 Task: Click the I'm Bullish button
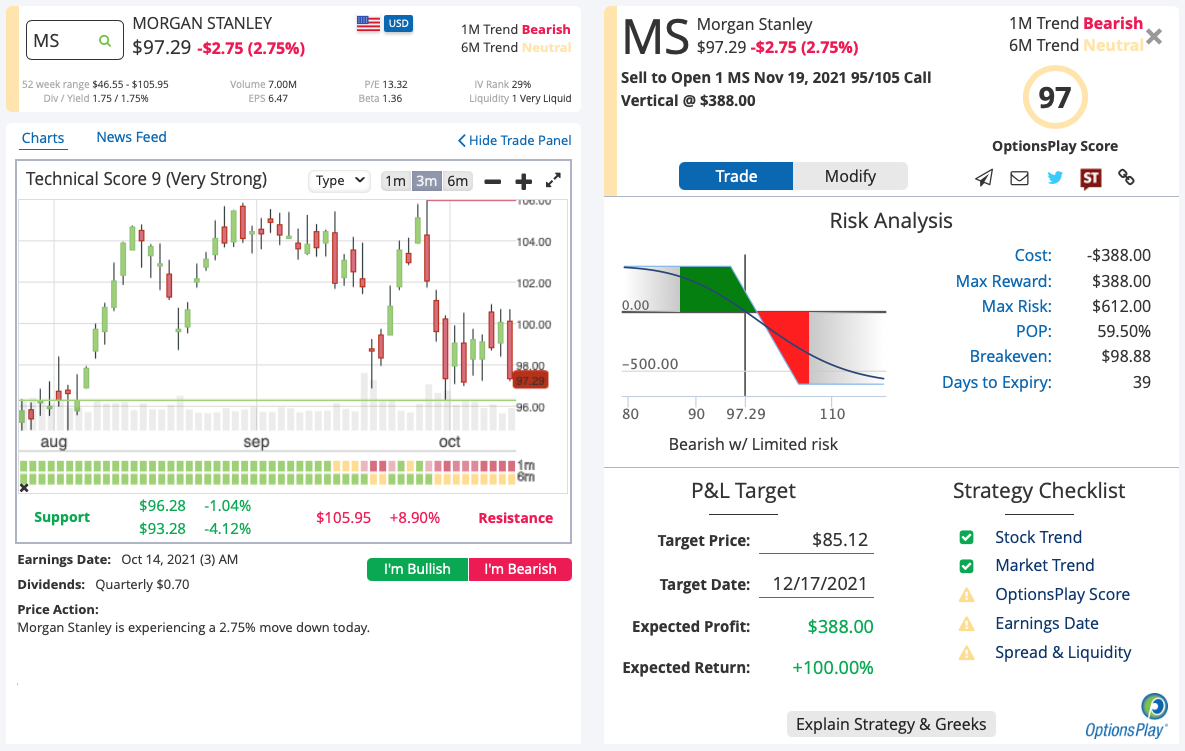417,569
